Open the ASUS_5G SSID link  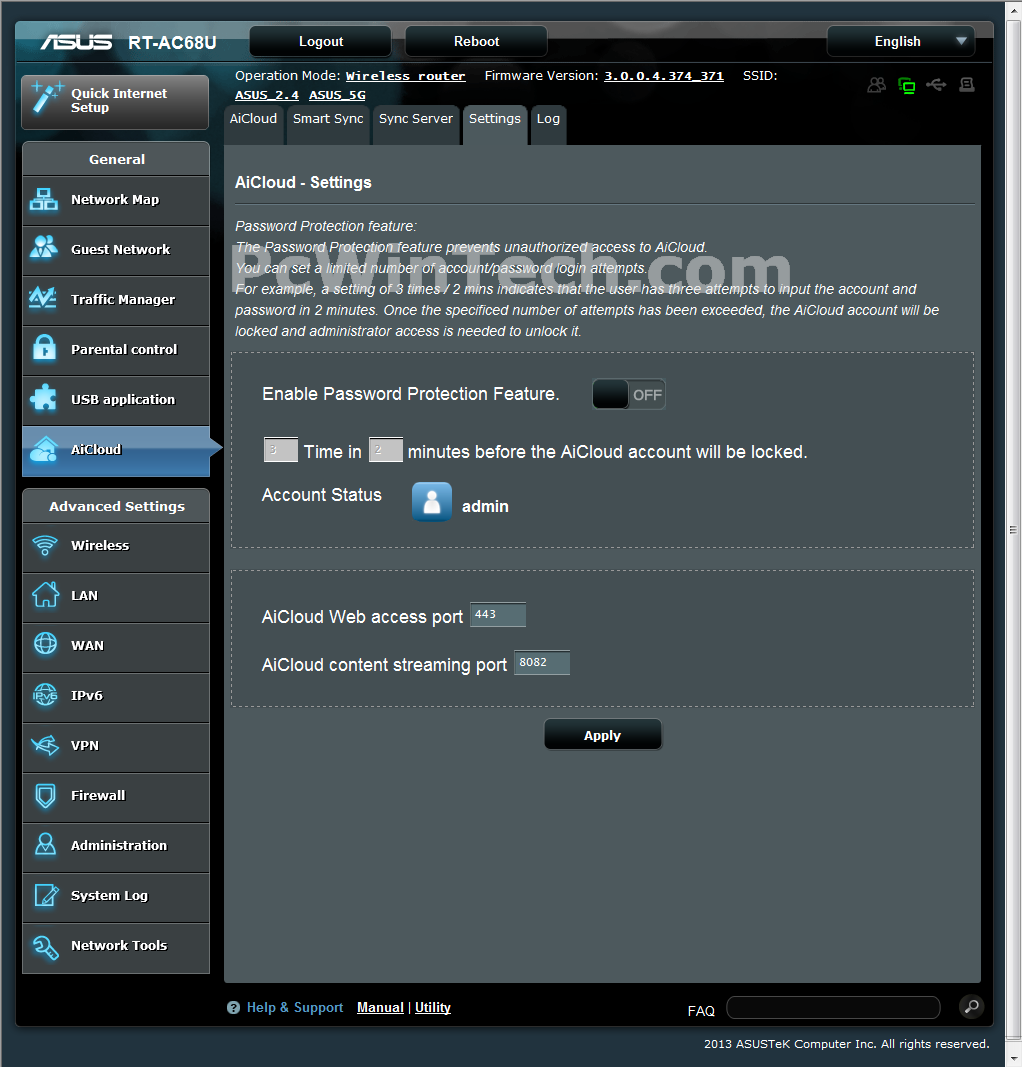(337, 95)
